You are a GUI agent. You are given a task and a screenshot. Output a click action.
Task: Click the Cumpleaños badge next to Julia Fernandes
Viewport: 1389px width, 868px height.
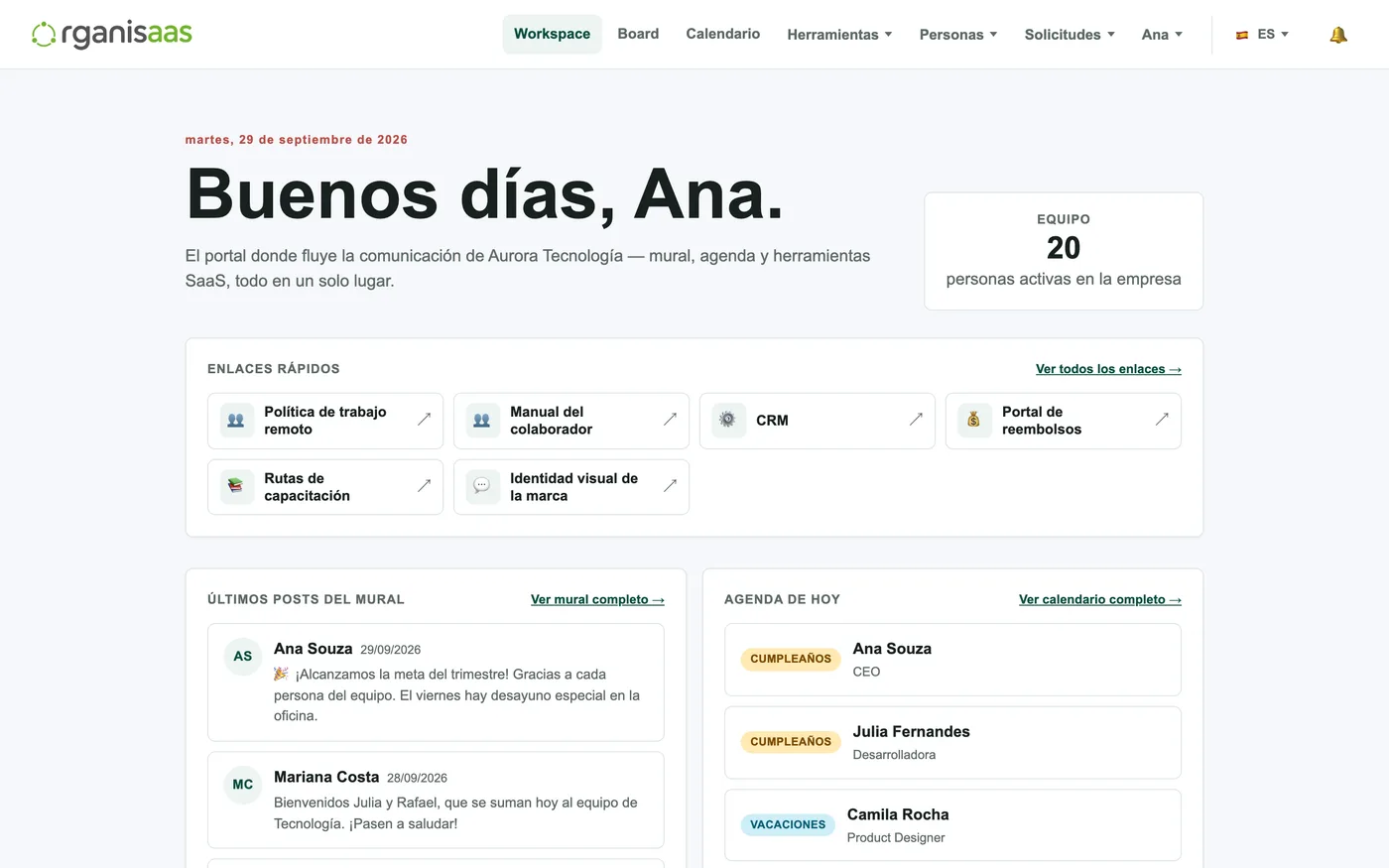pos(791,742)
